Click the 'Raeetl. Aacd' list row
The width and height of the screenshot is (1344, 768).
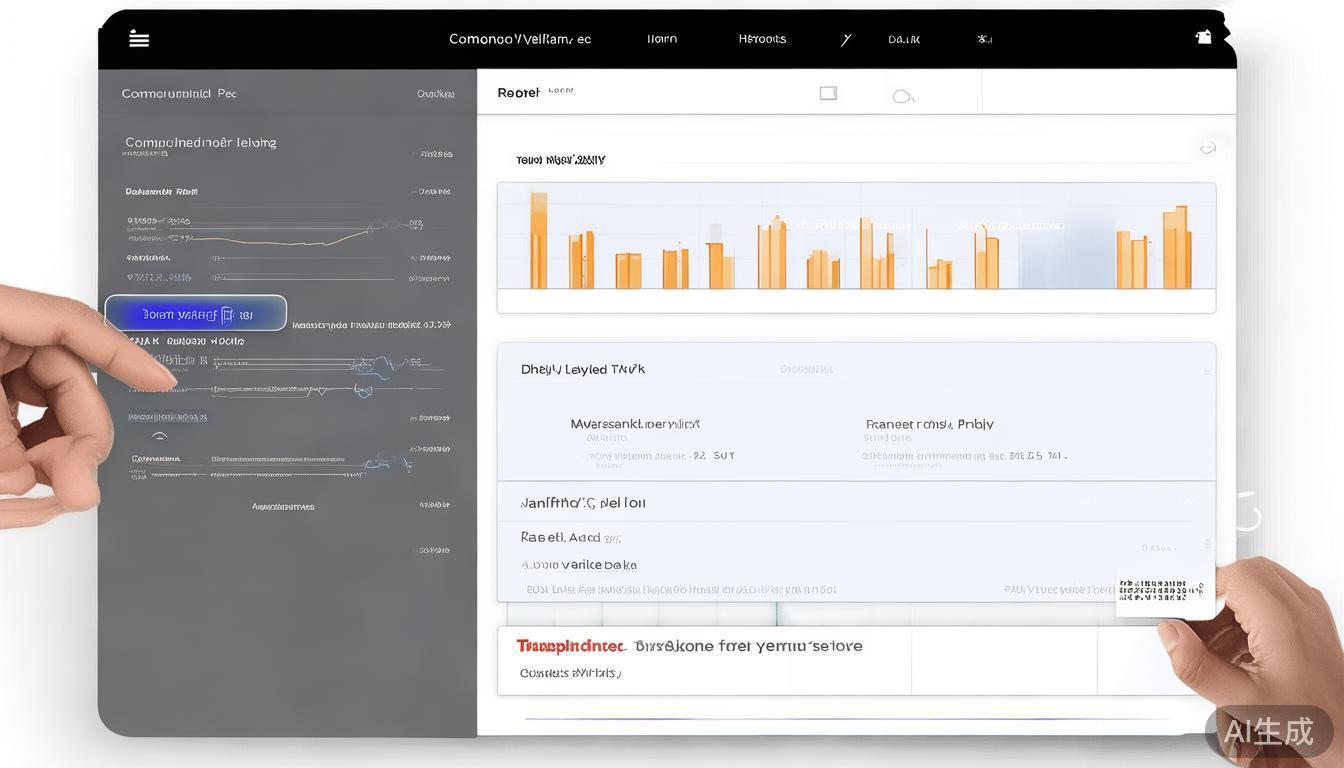tap(560, 537)
